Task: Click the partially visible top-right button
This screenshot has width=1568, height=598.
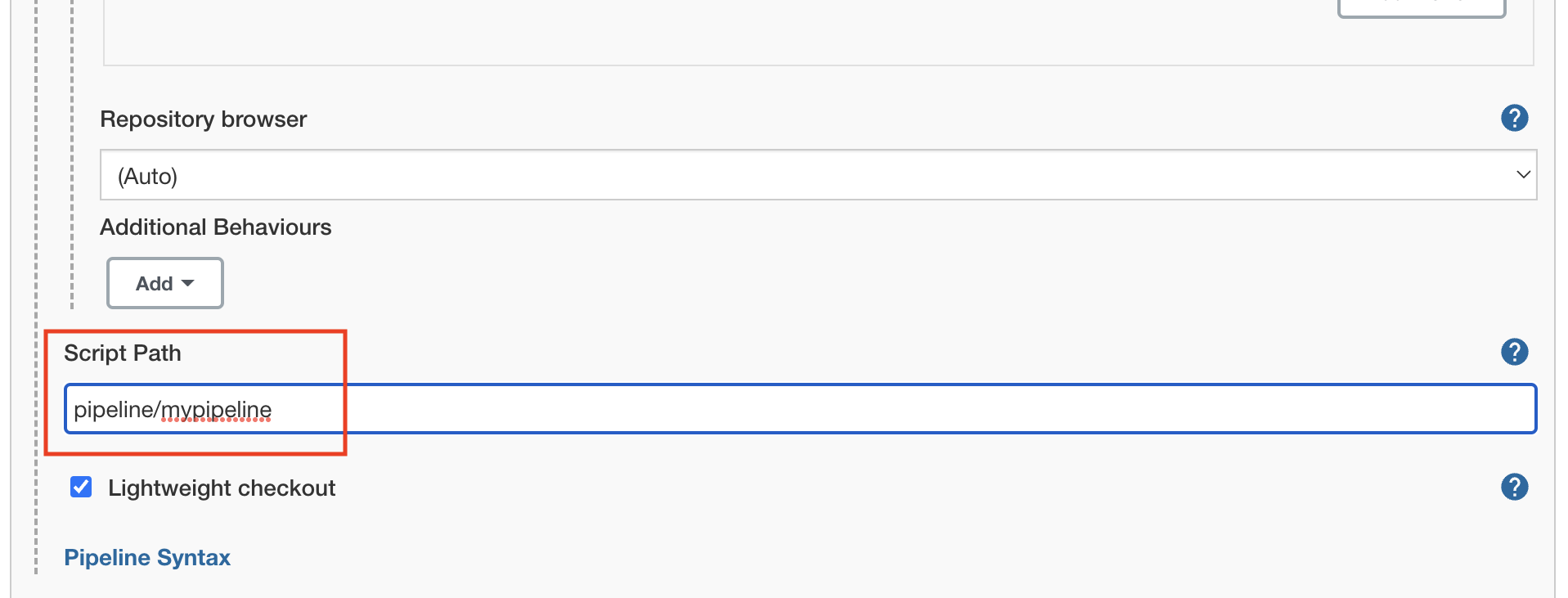Action: click(x=1421, y=7)
